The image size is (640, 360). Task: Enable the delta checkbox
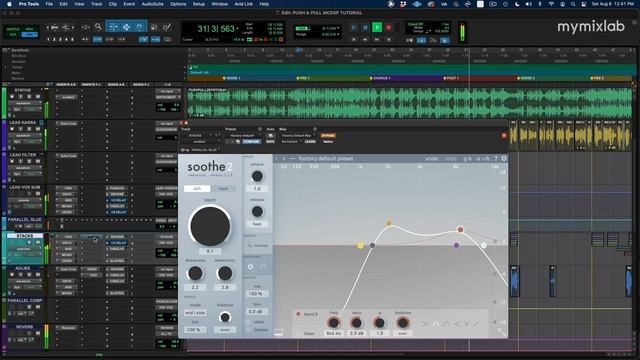(x=249, y=322)
